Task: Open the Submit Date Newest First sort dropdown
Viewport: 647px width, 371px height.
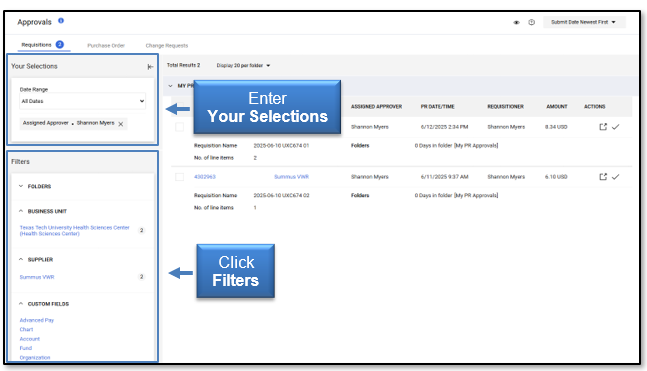Action: pyautogui.click(x=584, y=22)
